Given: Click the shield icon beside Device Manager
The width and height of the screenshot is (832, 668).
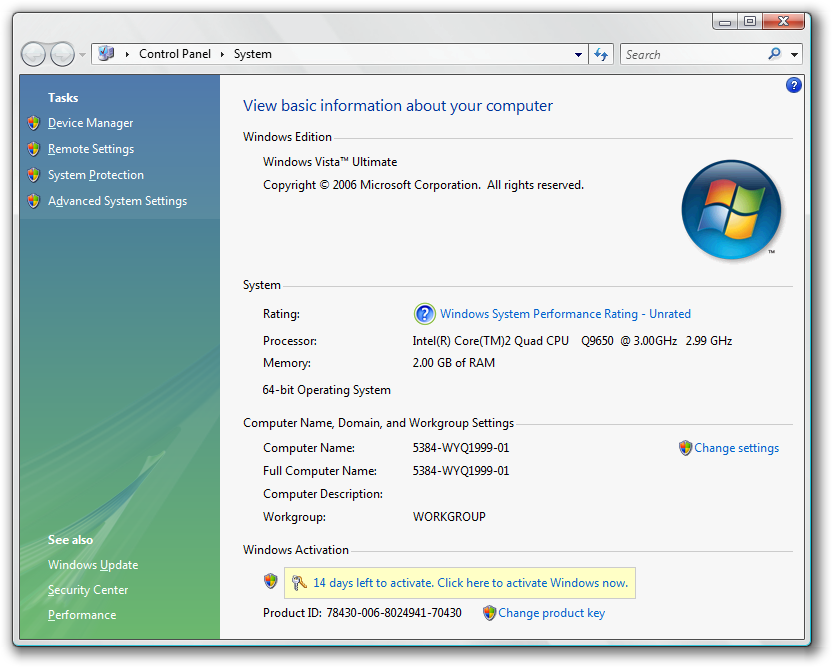Looking at the screenshot, I should coord(33,123).
